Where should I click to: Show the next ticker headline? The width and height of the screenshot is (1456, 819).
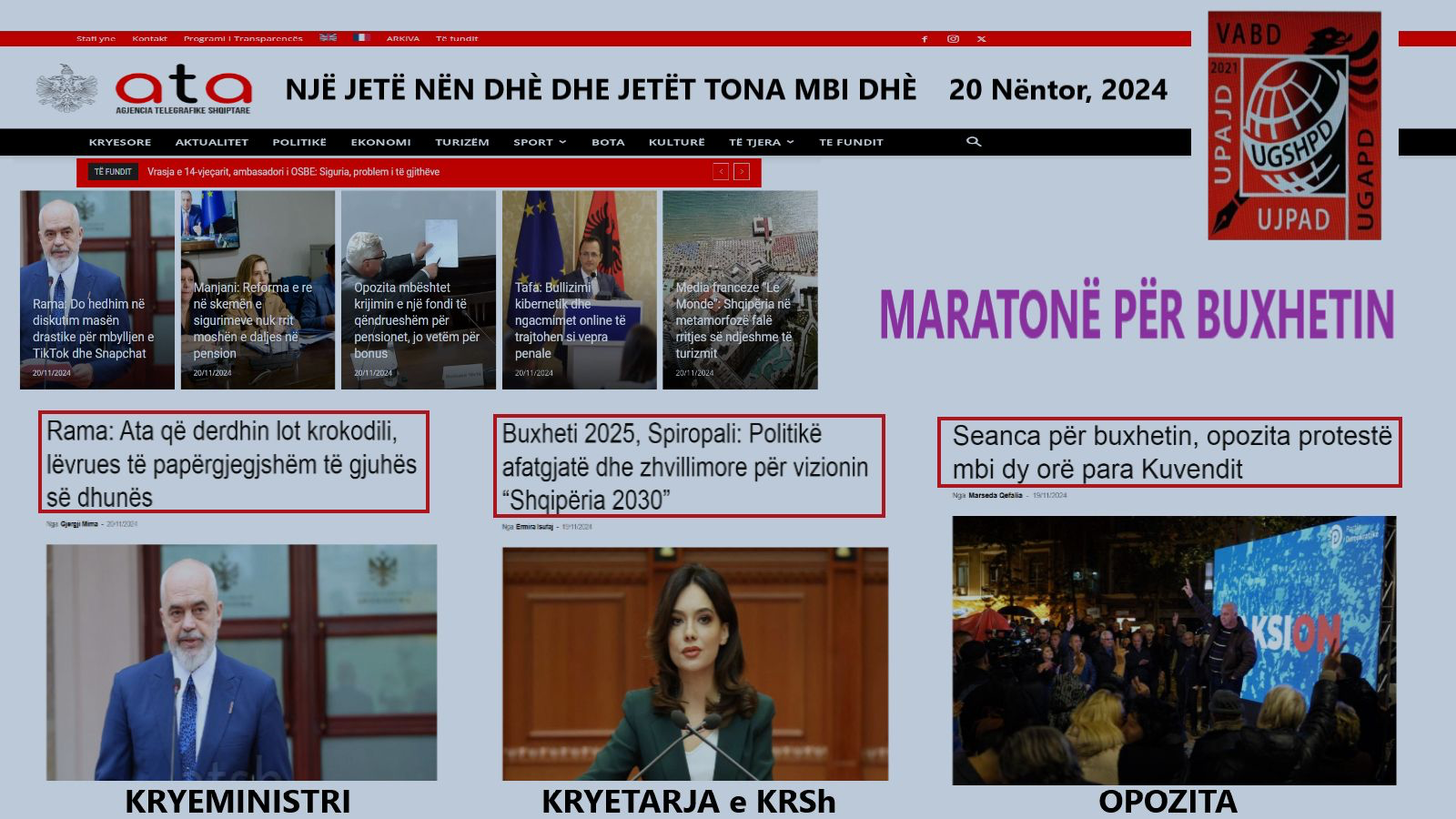click(742, 172)
